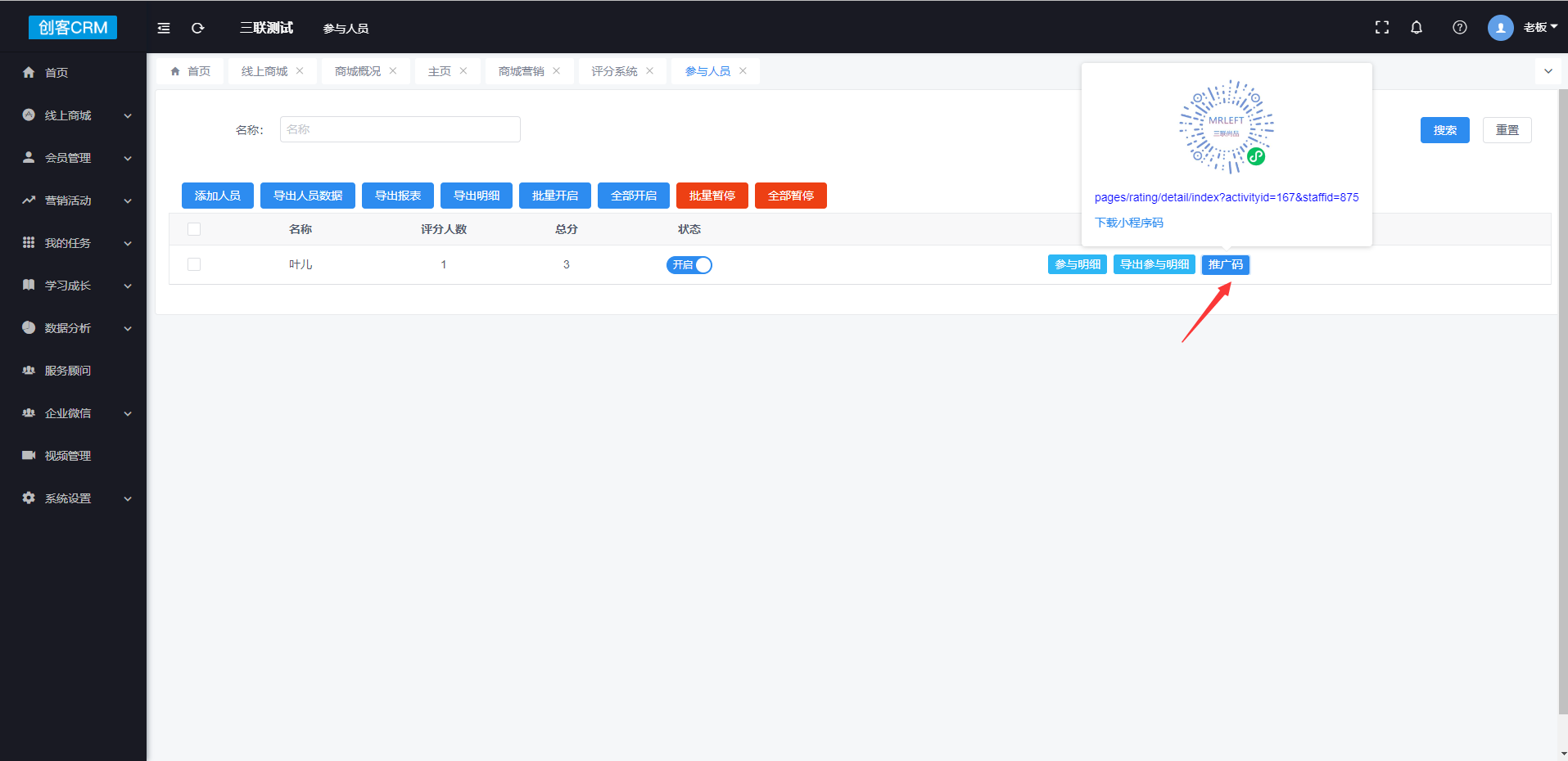Screen dimensions: 1568x761
Task: Expand 我的任务 sidebar chevron
Action: 128,244
